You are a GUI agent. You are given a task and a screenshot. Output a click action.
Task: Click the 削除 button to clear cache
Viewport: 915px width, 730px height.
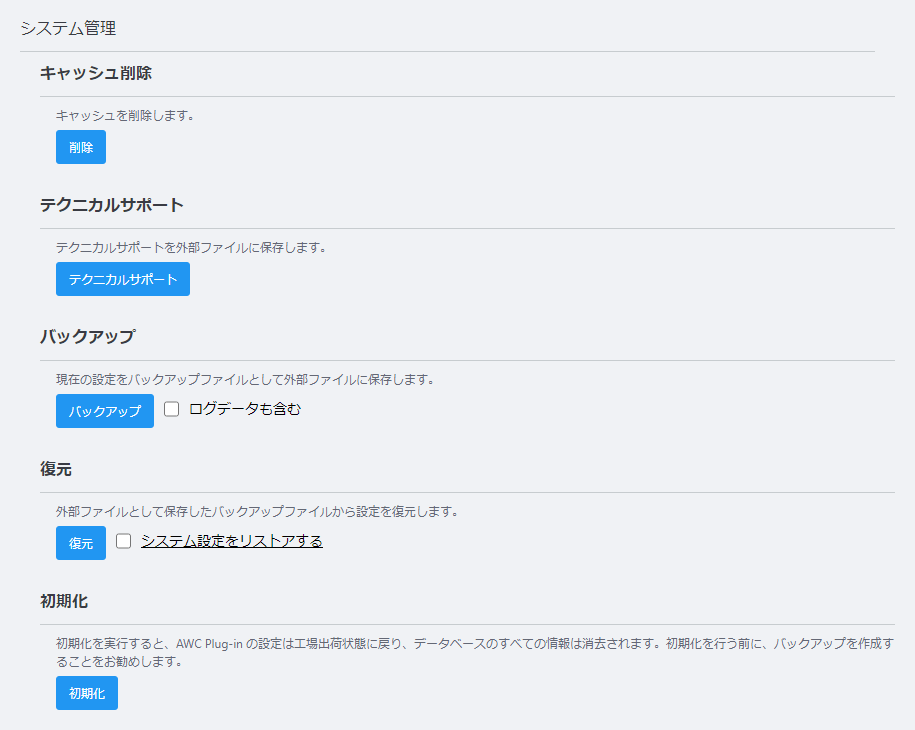click(x=81, y=147)
